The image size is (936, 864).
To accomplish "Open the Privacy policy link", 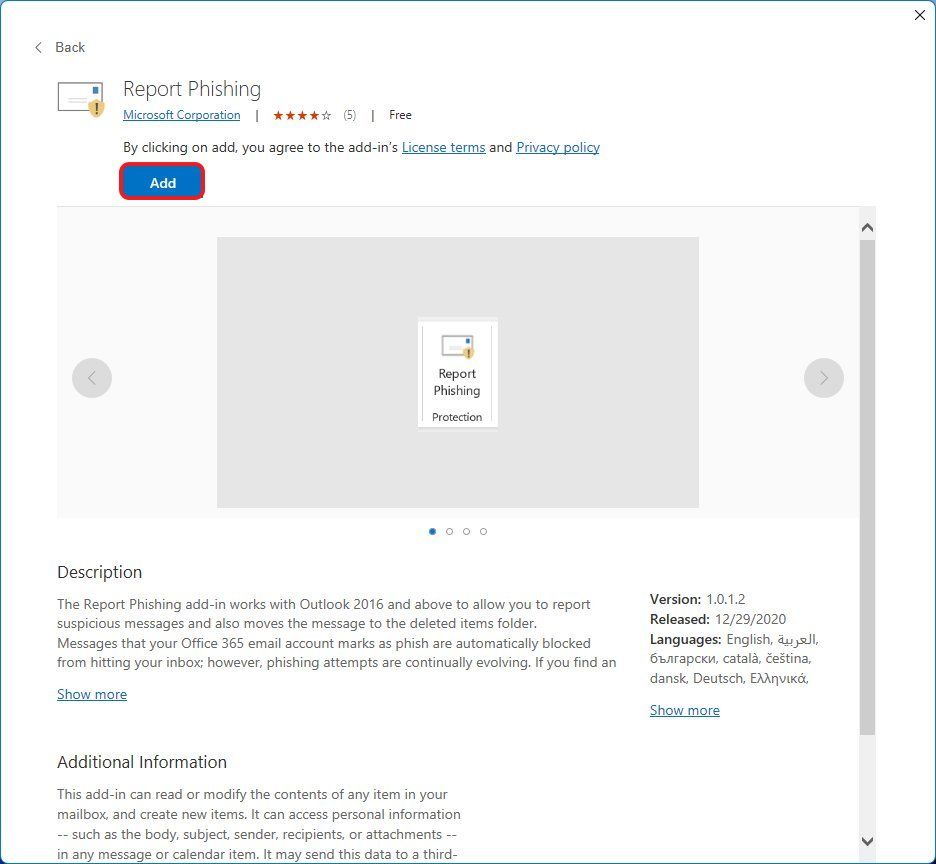I will (x=557, y=147).
